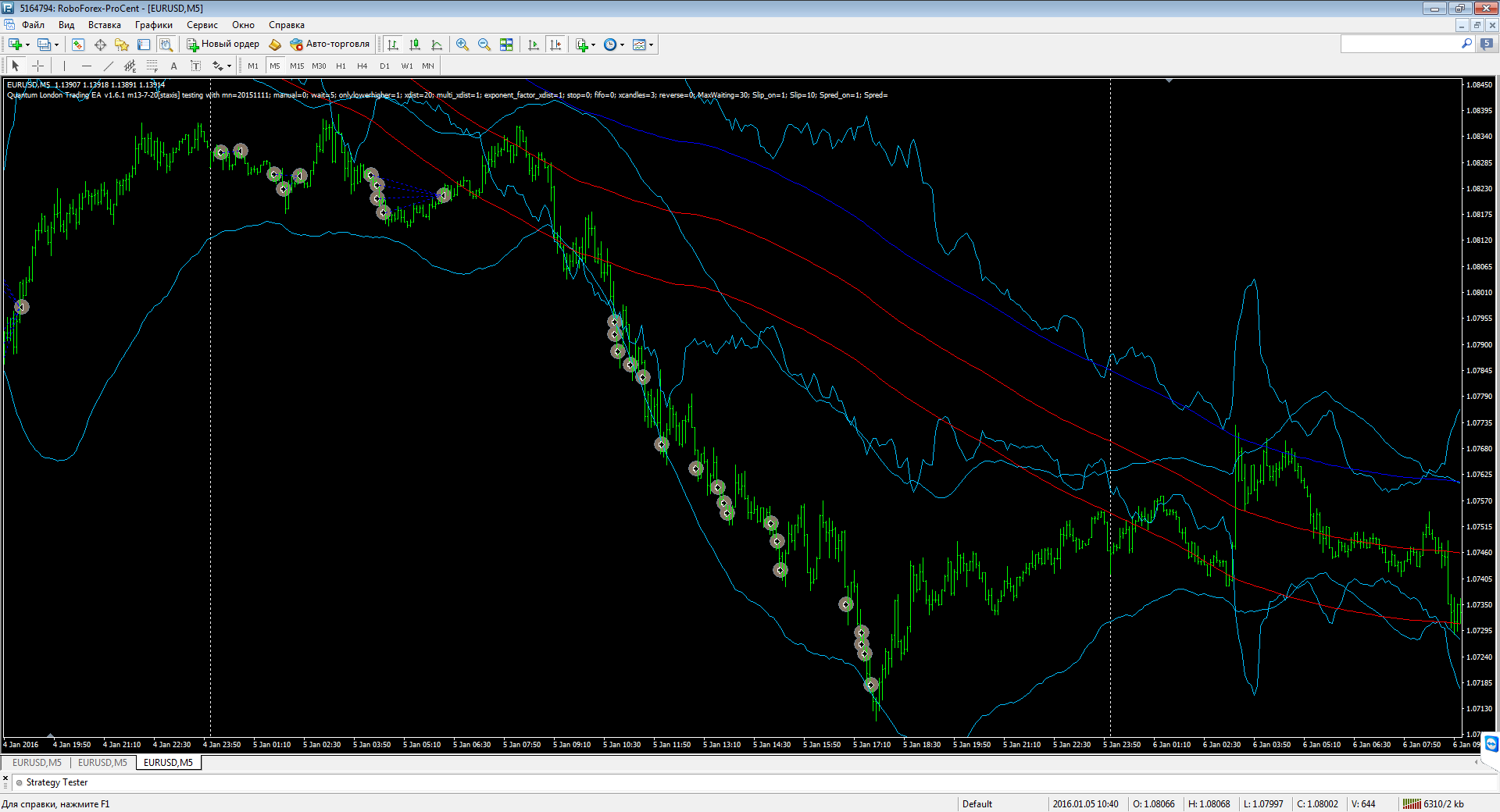
Task: Switch timeframe to M1
Action: coord(253,66)
